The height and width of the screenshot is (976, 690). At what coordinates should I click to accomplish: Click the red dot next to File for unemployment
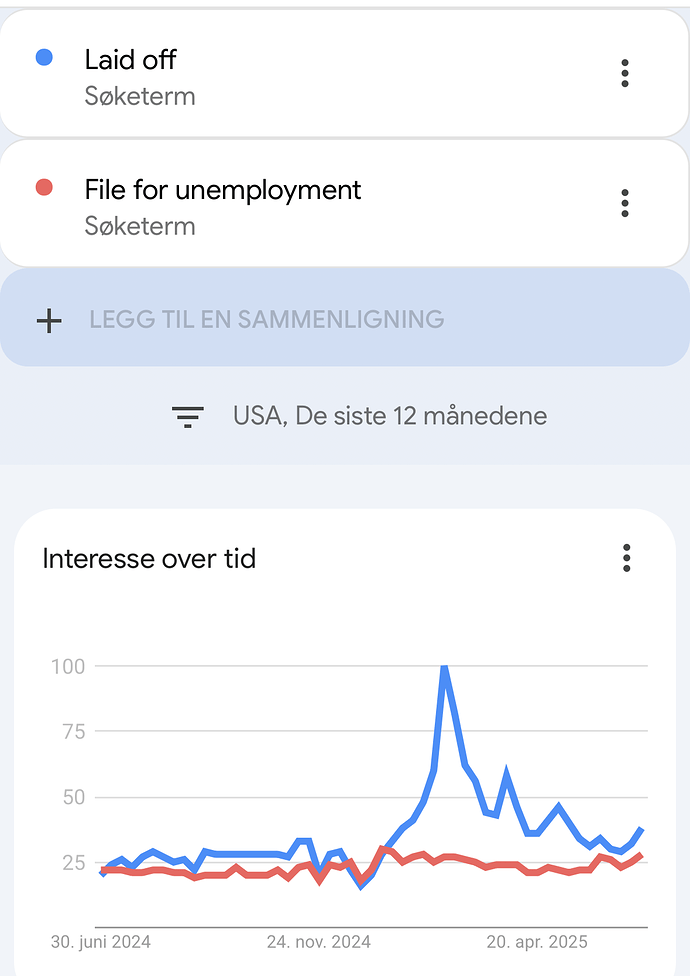tap(44, 187)
